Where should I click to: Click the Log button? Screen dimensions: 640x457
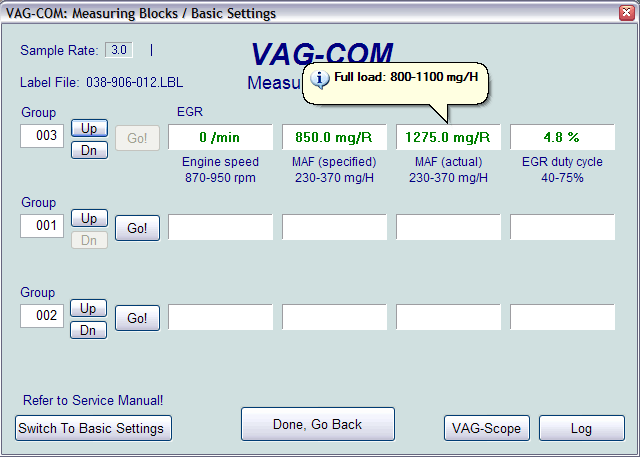(x=582, y=428)
